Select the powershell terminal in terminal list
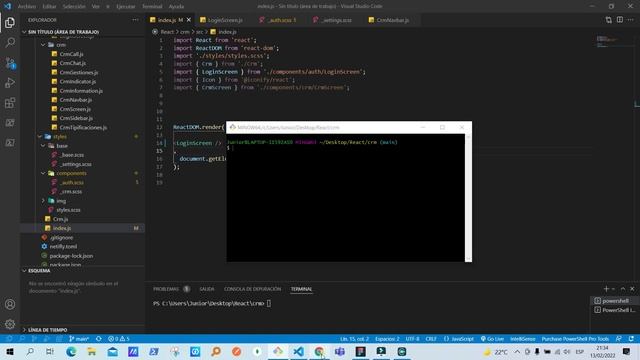The image size is (640, 360). (614, 301)
